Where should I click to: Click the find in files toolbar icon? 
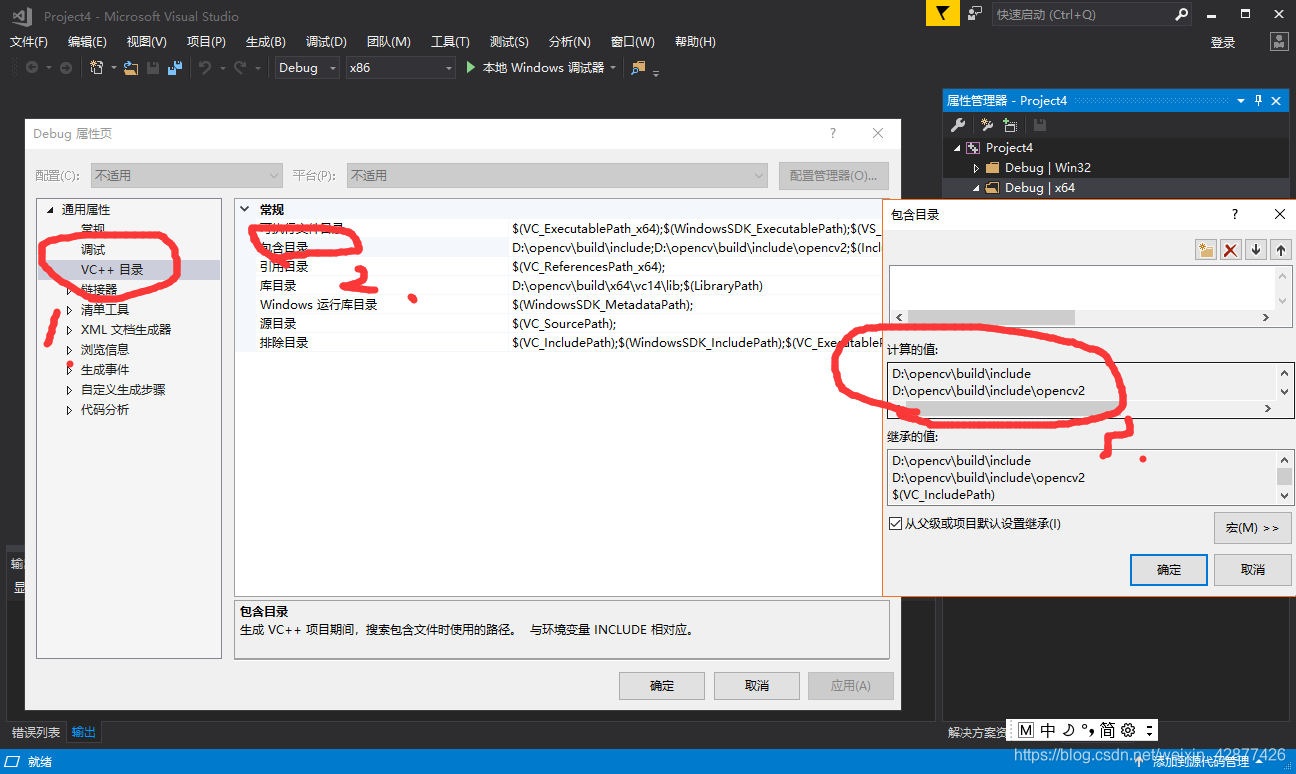pyautogui.click(x=639, y=68)
